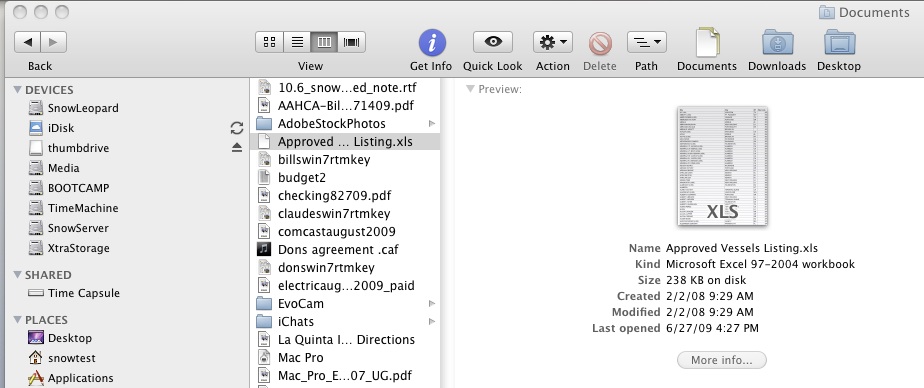
Task: Open the Documents toolbar shortcut
Action: pos(707,42)
